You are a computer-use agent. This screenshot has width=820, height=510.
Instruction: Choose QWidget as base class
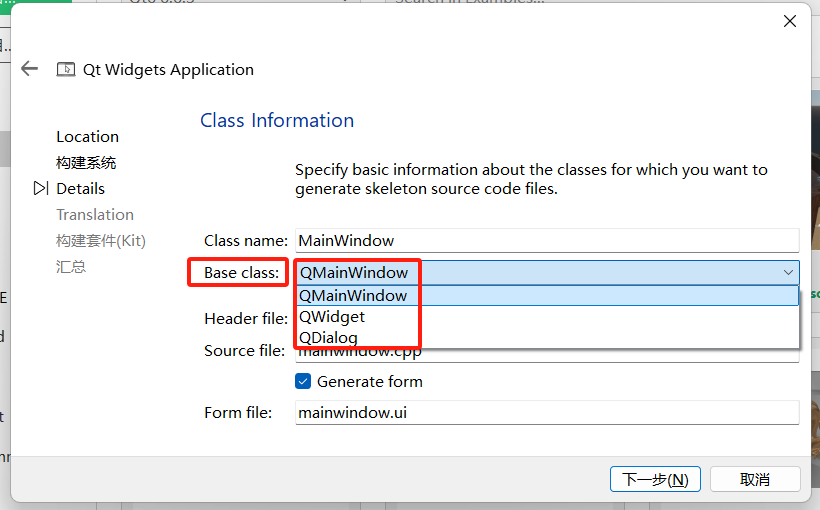click(x=547, y=316)
